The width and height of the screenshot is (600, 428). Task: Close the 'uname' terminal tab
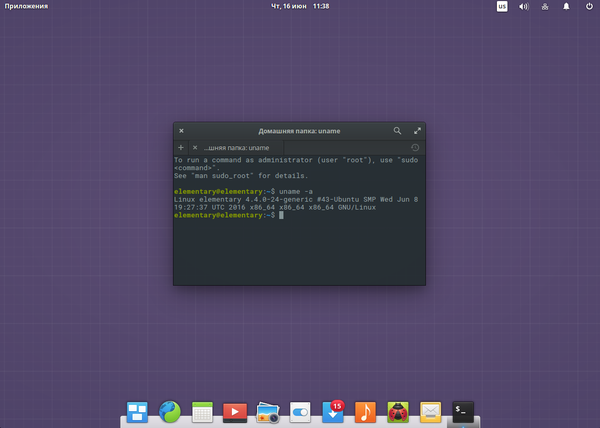(x=195, y=147)
